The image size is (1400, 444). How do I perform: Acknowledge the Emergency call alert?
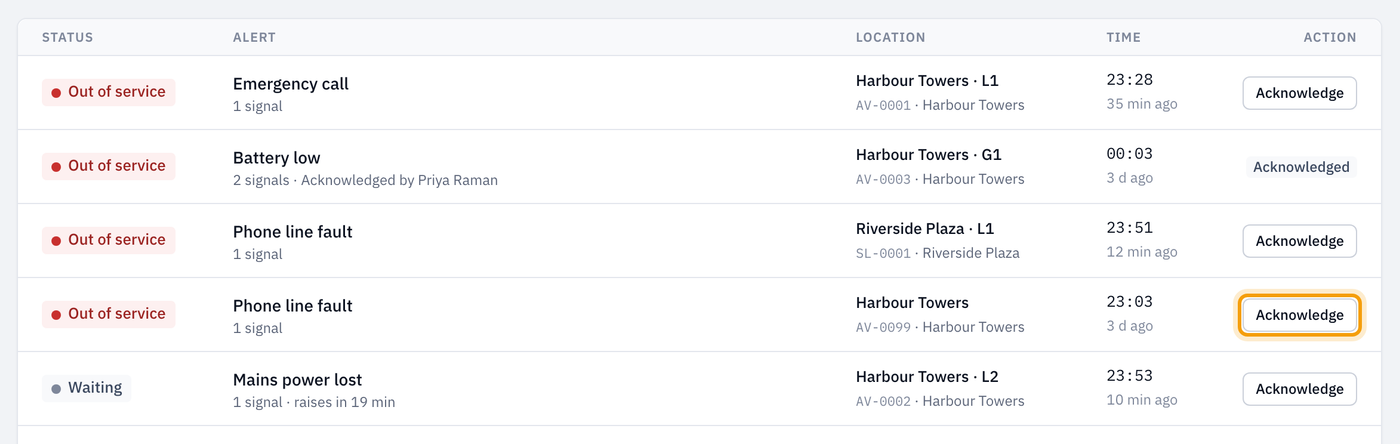[1299, 93]
